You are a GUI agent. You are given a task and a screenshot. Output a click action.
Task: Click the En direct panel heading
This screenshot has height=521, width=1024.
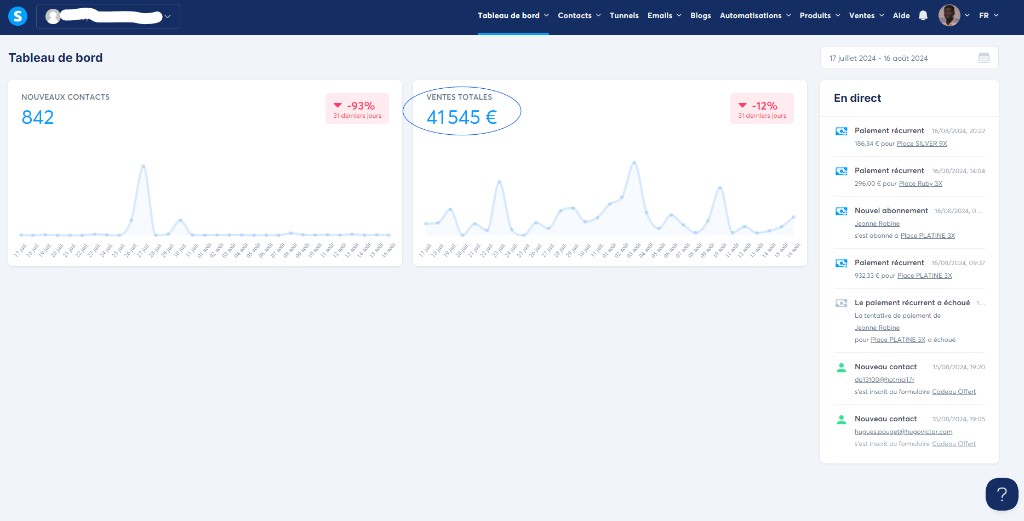pyautogui.click(x=857, y=99)
